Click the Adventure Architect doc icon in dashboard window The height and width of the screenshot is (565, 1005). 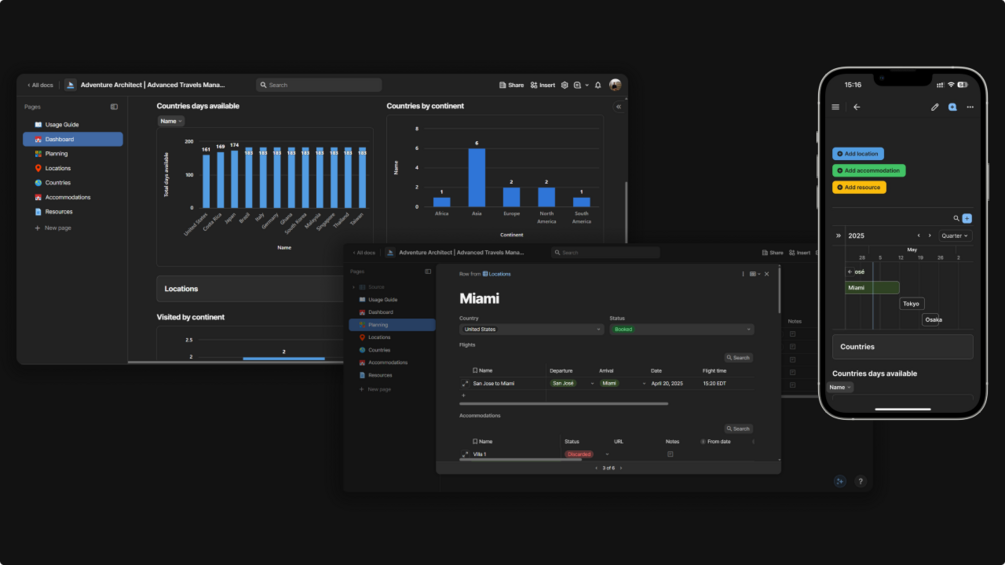coord(71,85)
